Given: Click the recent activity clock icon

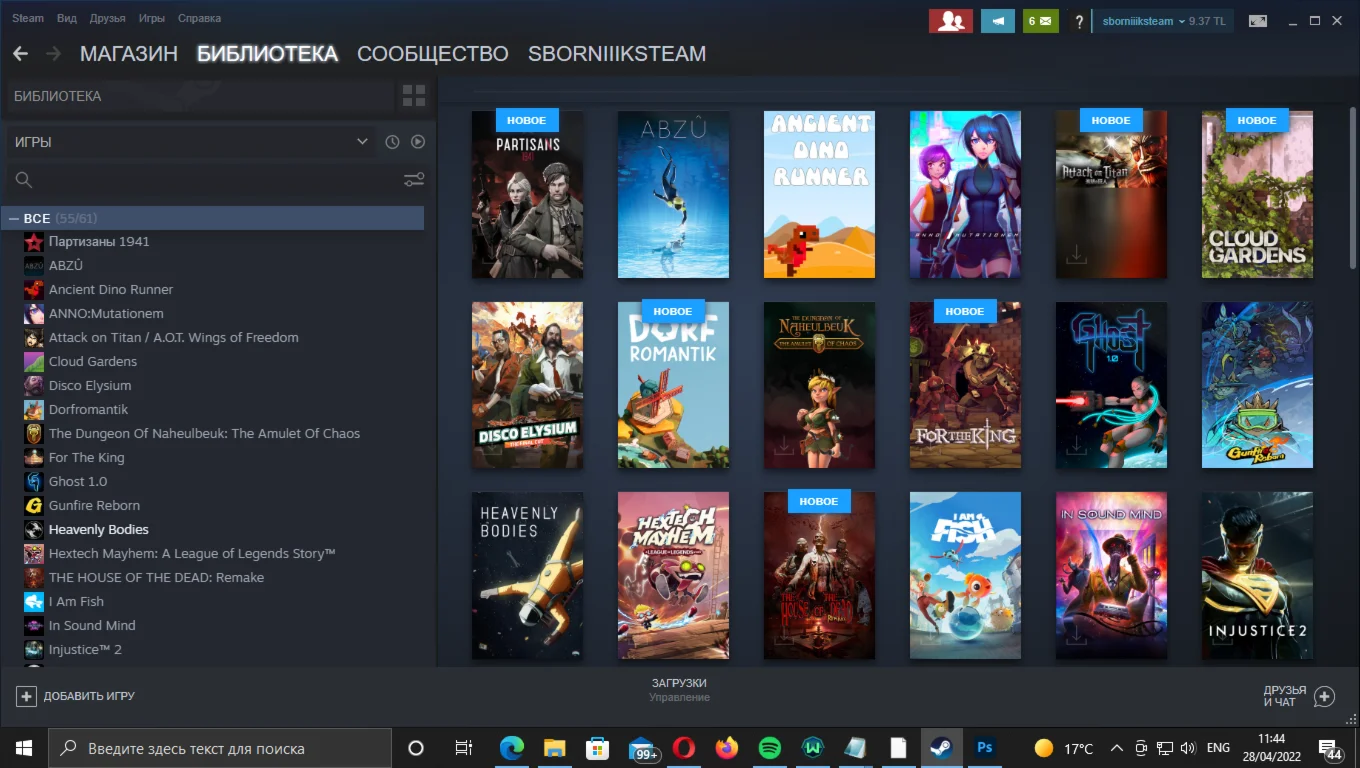Looking at the screenshot, I should tap(392, 142).
